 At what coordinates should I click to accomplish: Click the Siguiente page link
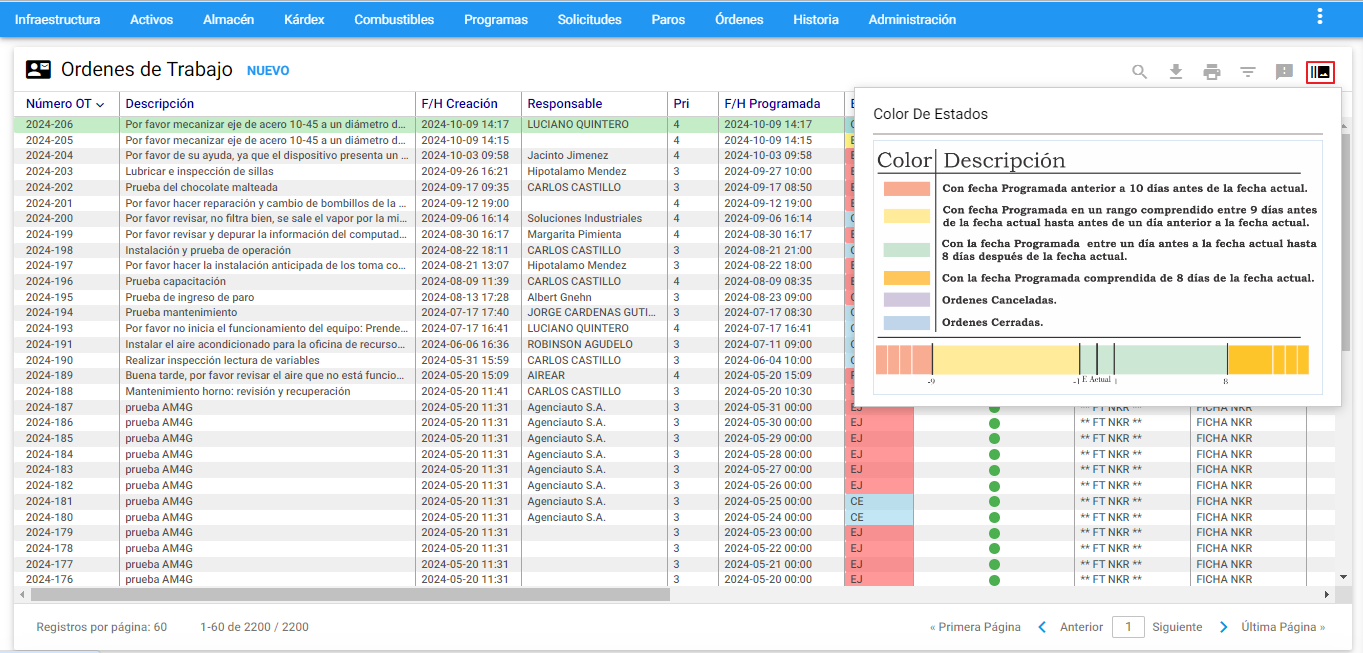click(x=1177, y=627)
